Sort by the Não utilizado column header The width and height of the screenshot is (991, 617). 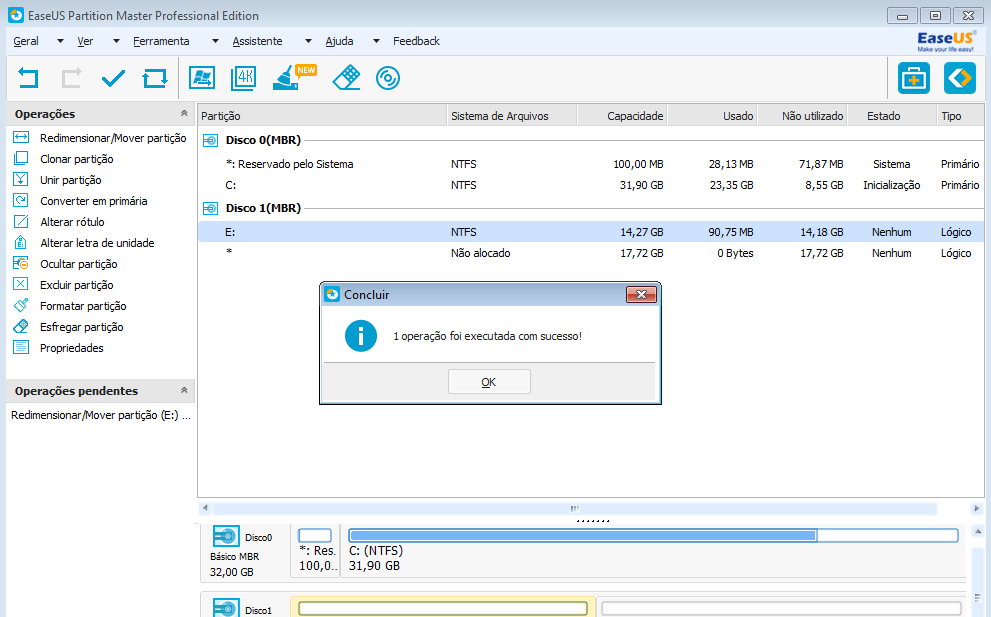pyautogui.click(x=803, y=116)
